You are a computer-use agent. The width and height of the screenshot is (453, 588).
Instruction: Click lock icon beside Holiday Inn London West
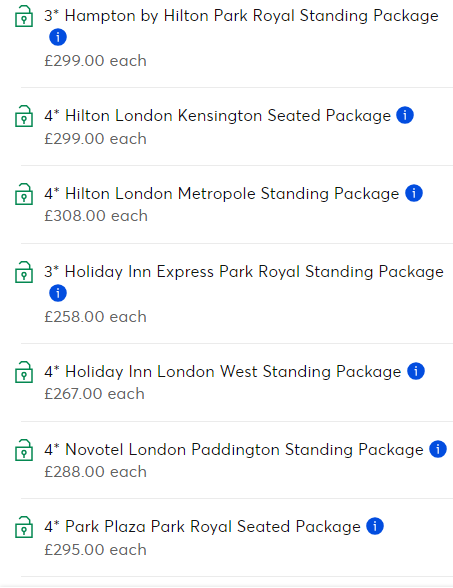coord(24,372)
